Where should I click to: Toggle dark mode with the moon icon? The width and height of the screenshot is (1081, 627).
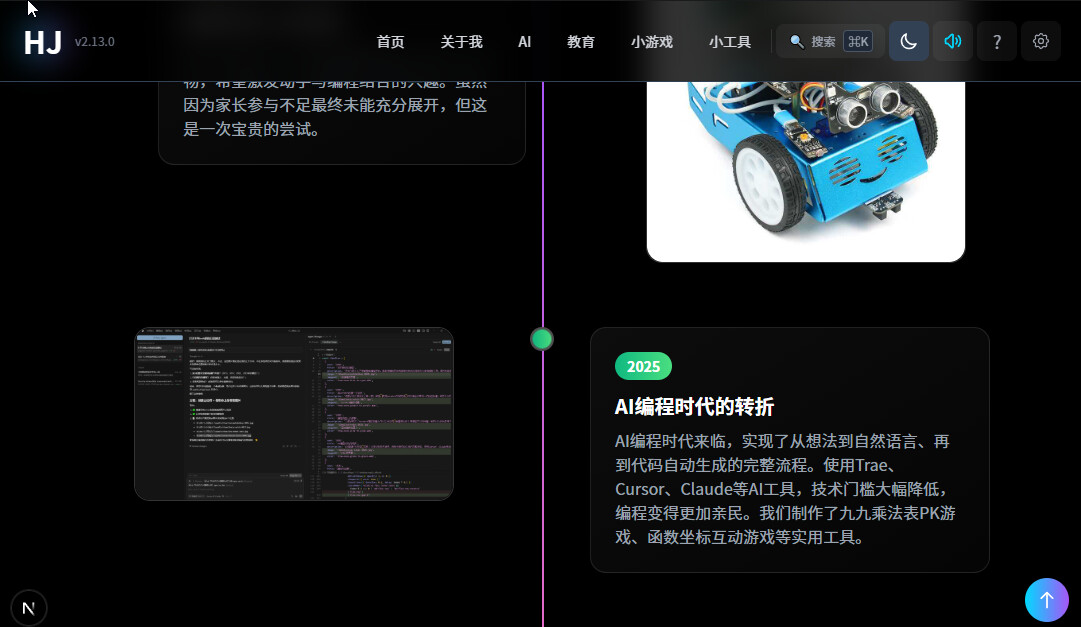[908, 41]
